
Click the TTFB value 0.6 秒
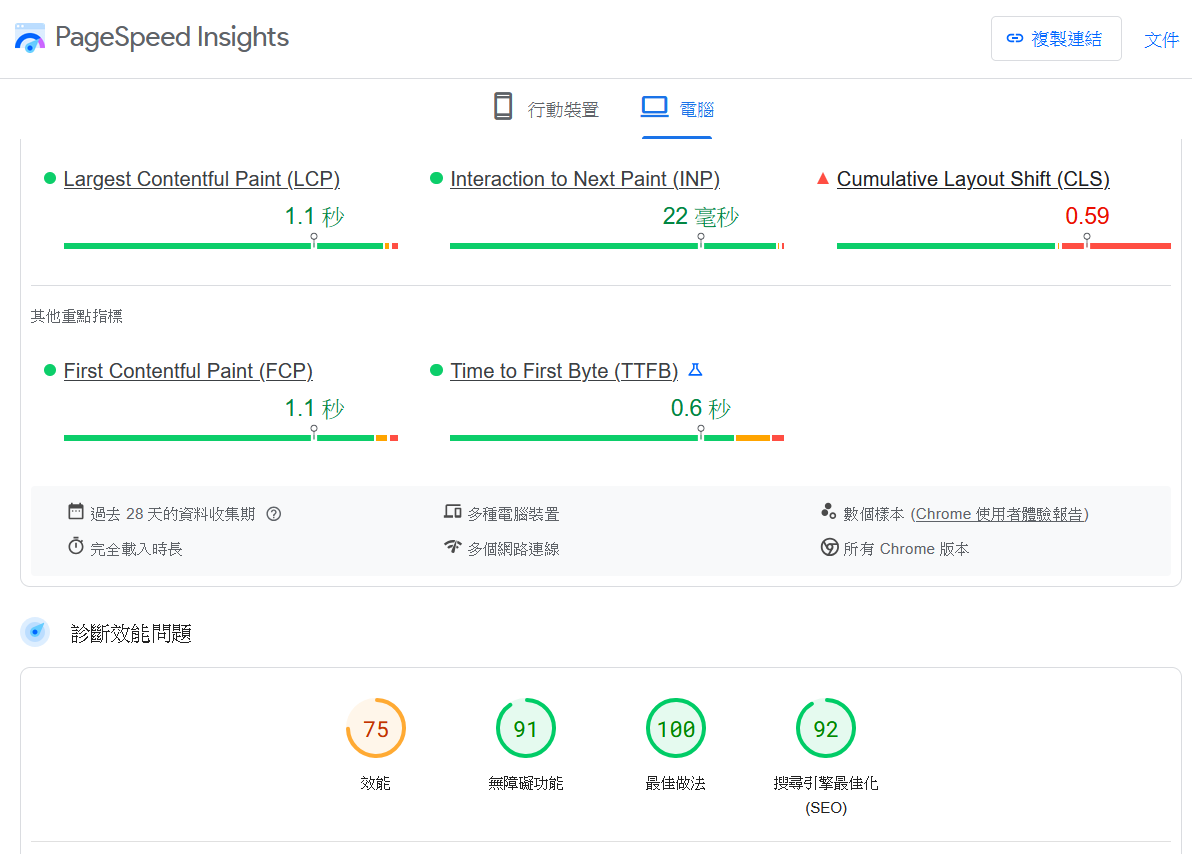point(700,408)
